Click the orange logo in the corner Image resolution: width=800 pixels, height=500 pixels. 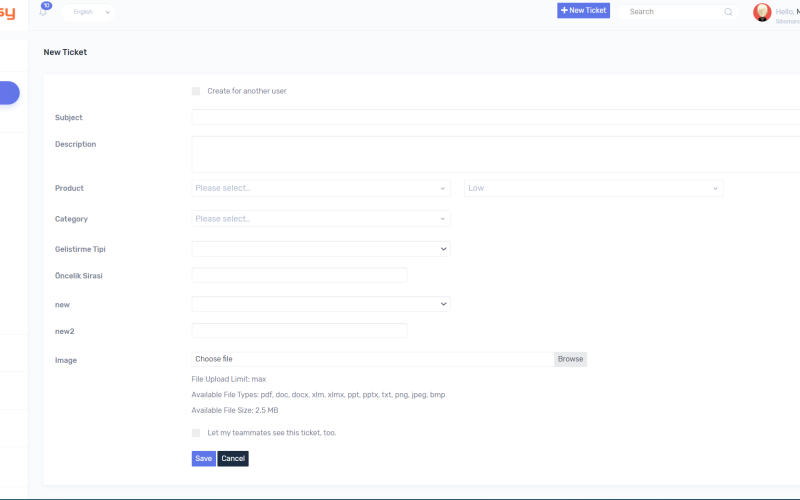[x=8, y=13]
